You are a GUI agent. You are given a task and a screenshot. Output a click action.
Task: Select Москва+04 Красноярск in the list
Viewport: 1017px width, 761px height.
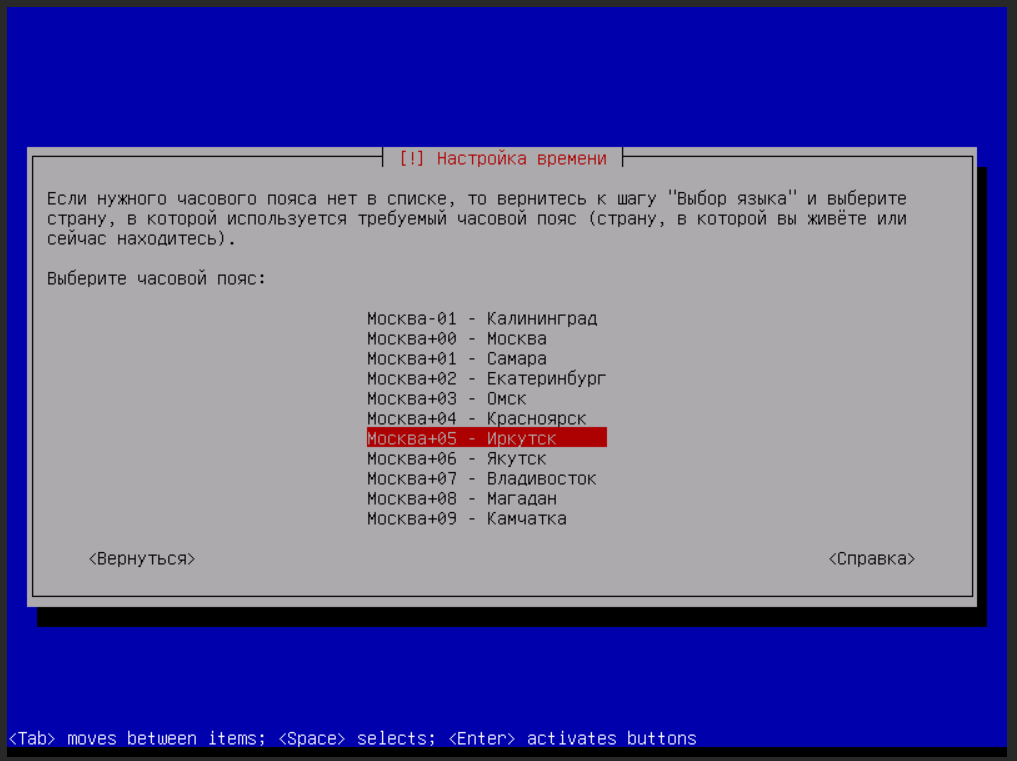coord(476,419)
